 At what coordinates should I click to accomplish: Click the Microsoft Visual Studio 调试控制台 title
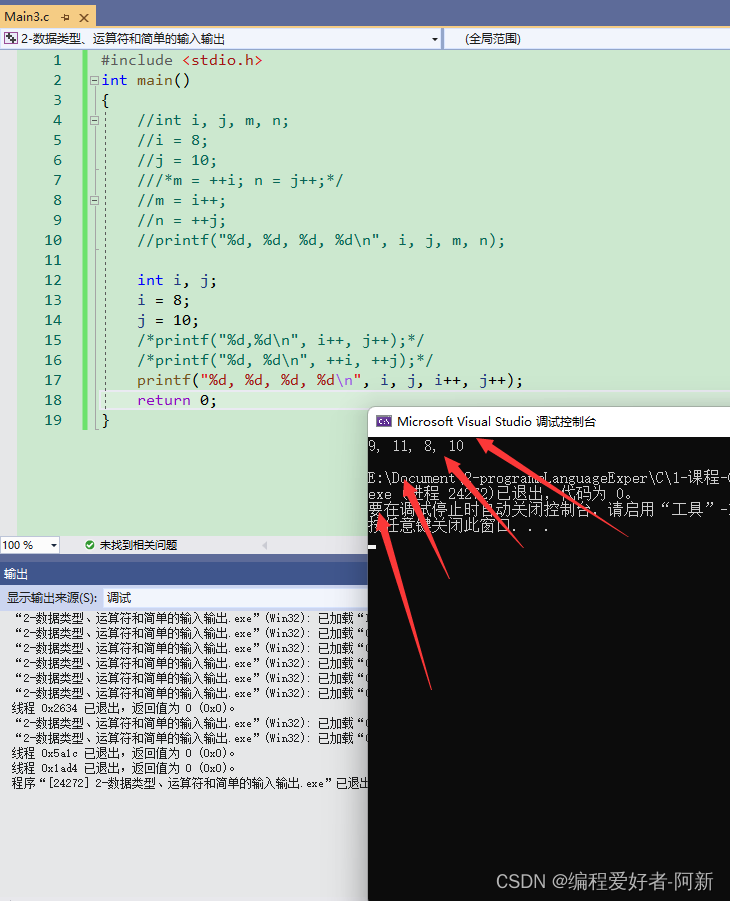(x=497, y=422)
